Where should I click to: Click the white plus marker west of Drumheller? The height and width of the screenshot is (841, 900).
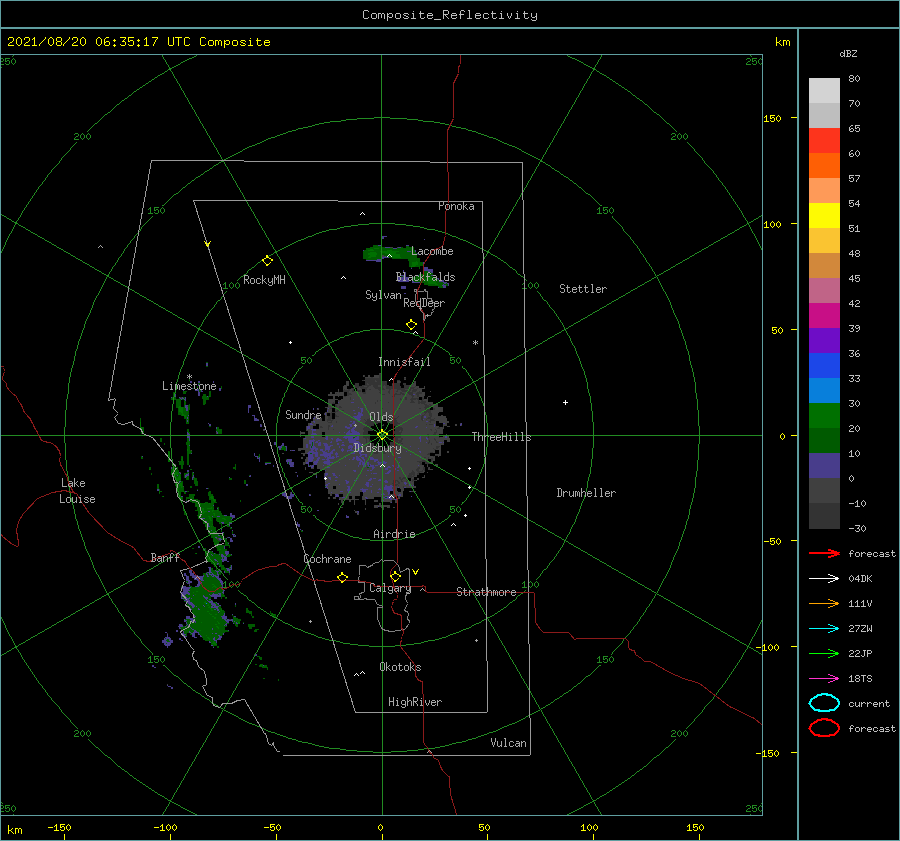pos(565,402)
